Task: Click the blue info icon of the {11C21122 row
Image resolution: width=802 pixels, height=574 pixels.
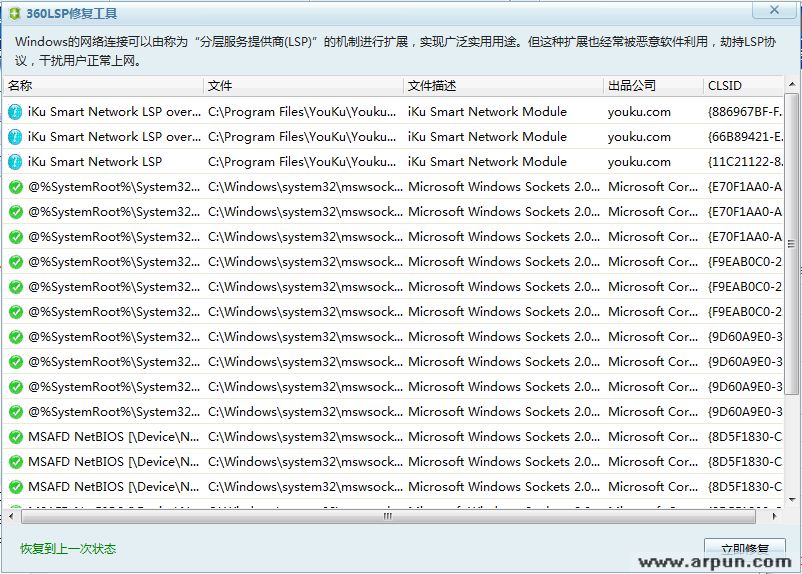Action: pyautogui.click(x=15, y=162)
